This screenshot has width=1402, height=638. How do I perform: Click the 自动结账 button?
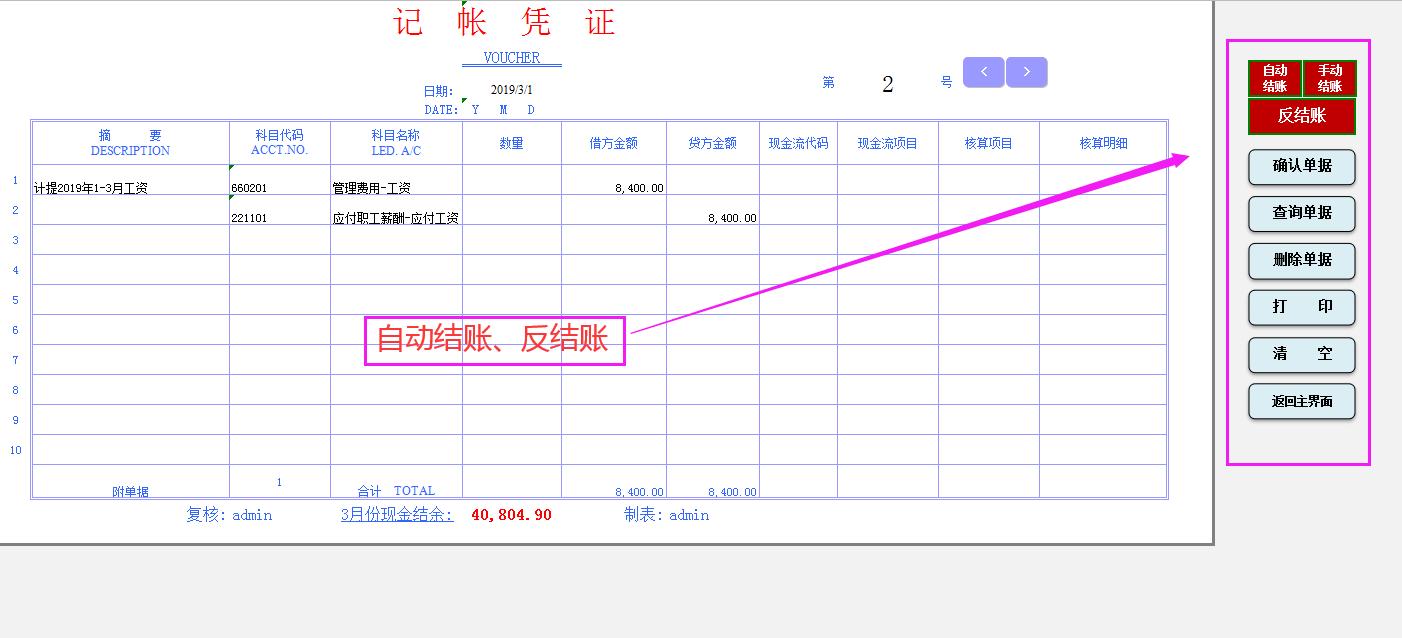(1274, 77)
